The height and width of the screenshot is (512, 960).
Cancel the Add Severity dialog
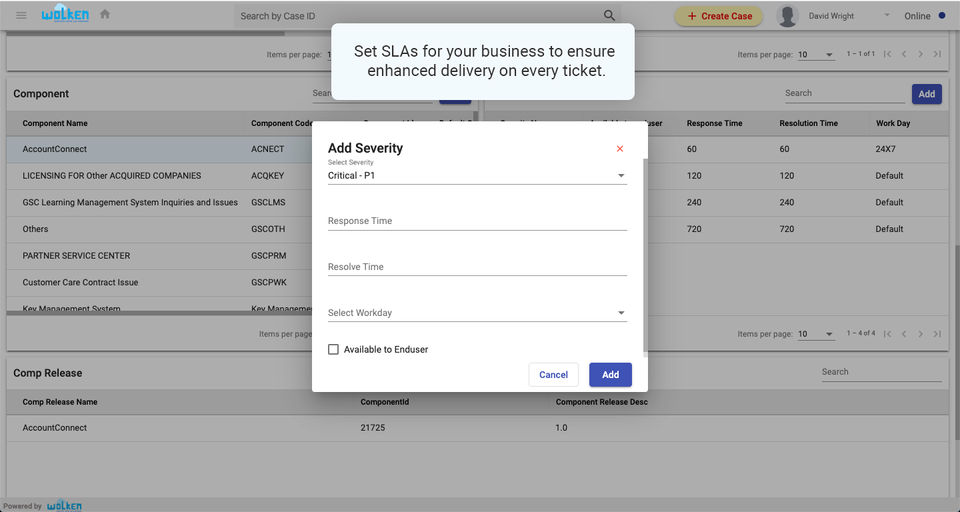553,375
